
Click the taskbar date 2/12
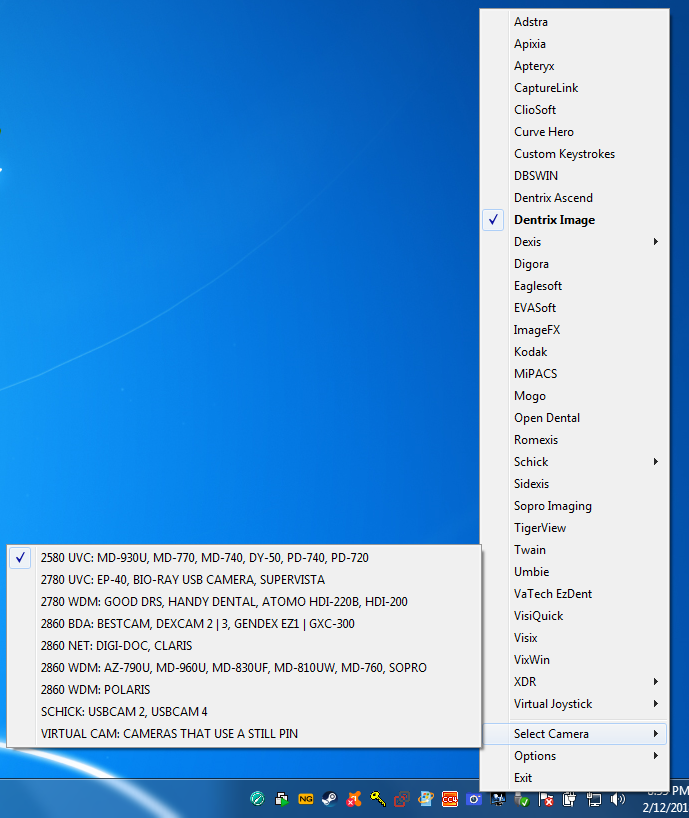(665, 808)
